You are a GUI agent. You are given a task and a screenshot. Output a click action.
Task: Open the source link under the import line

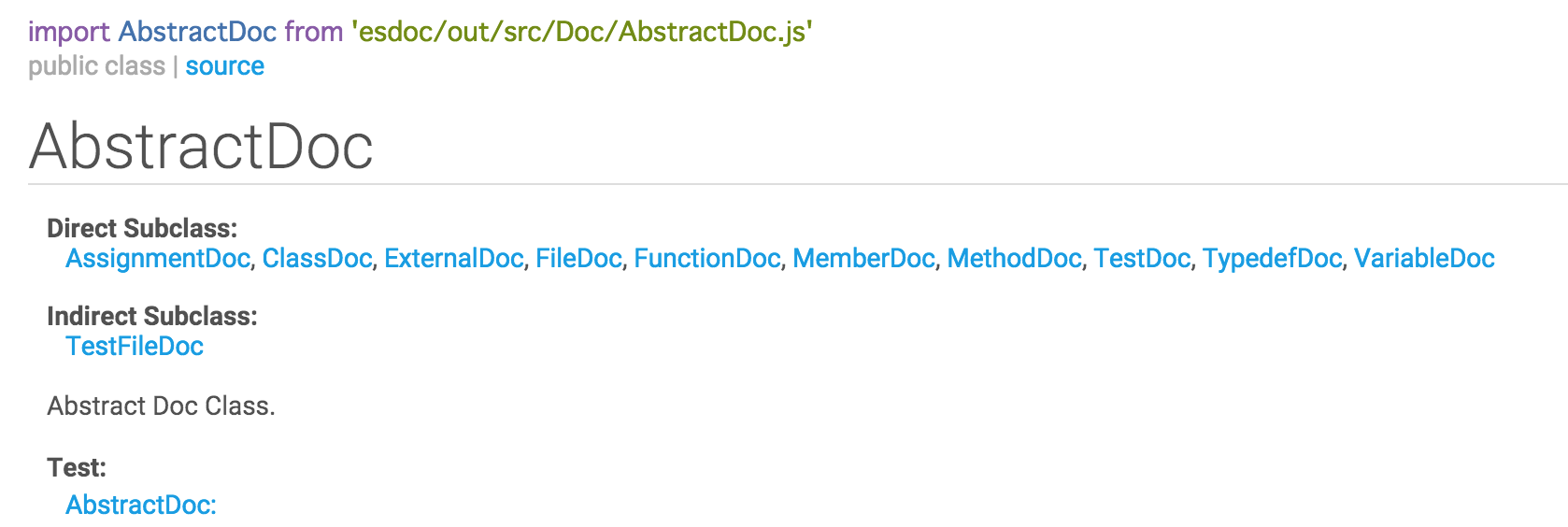224,66
